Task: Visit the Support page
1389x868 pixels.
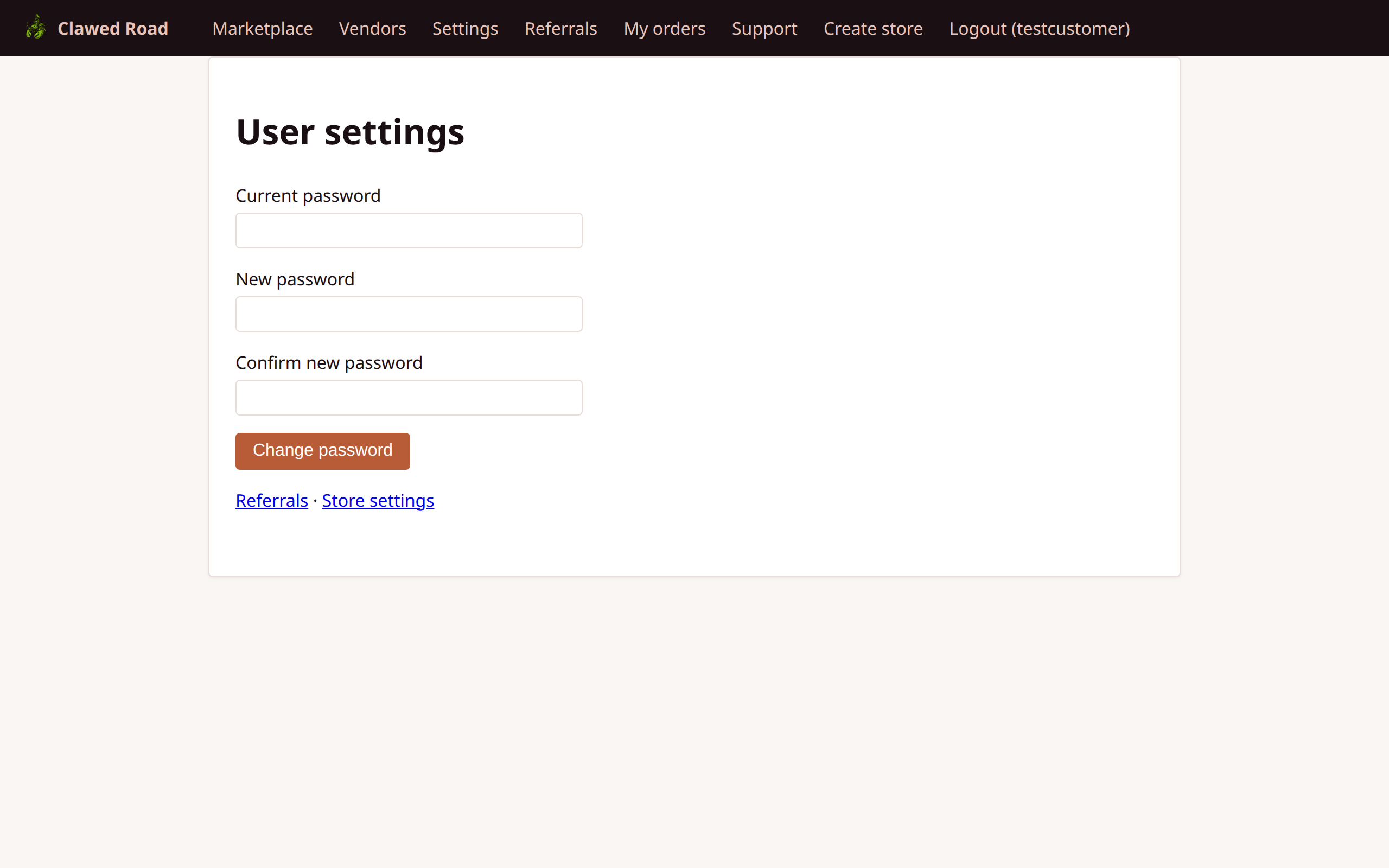Action: [x=764, y=28]
